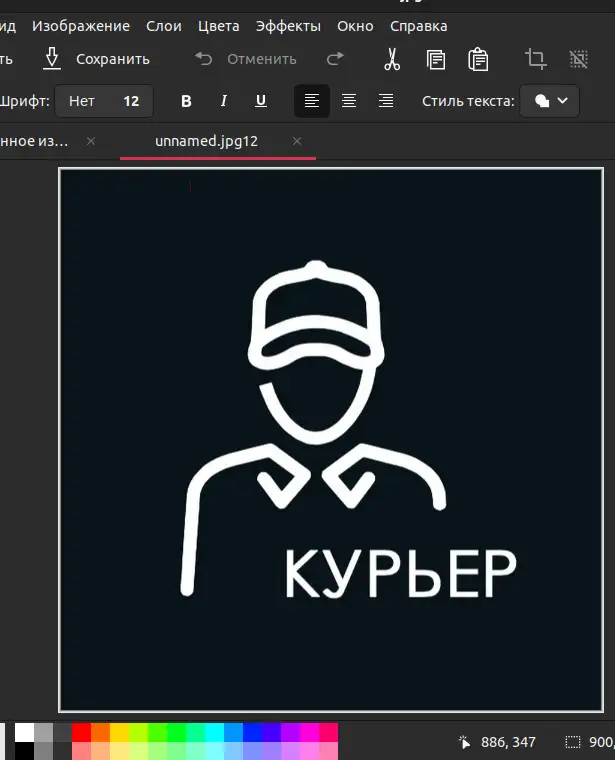Open the Эффекты menu
615x760 pixels.
click(288, 26)
